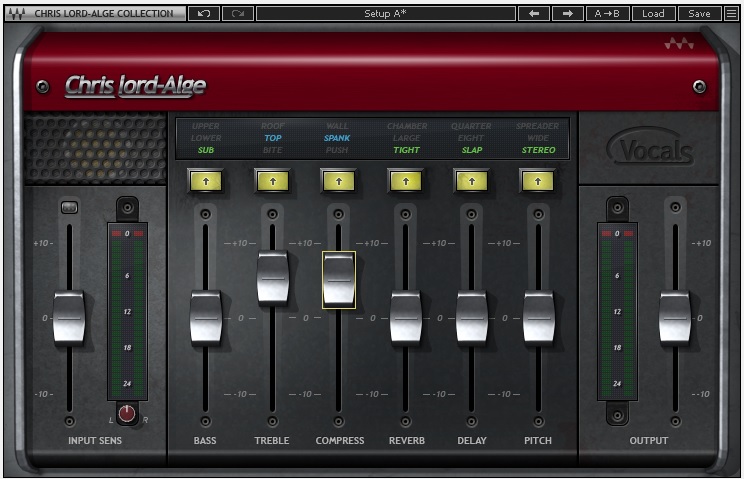The width and height of the screenshot is (744, 479).
Task: Click the Undo arrow button
Action: 204,13
